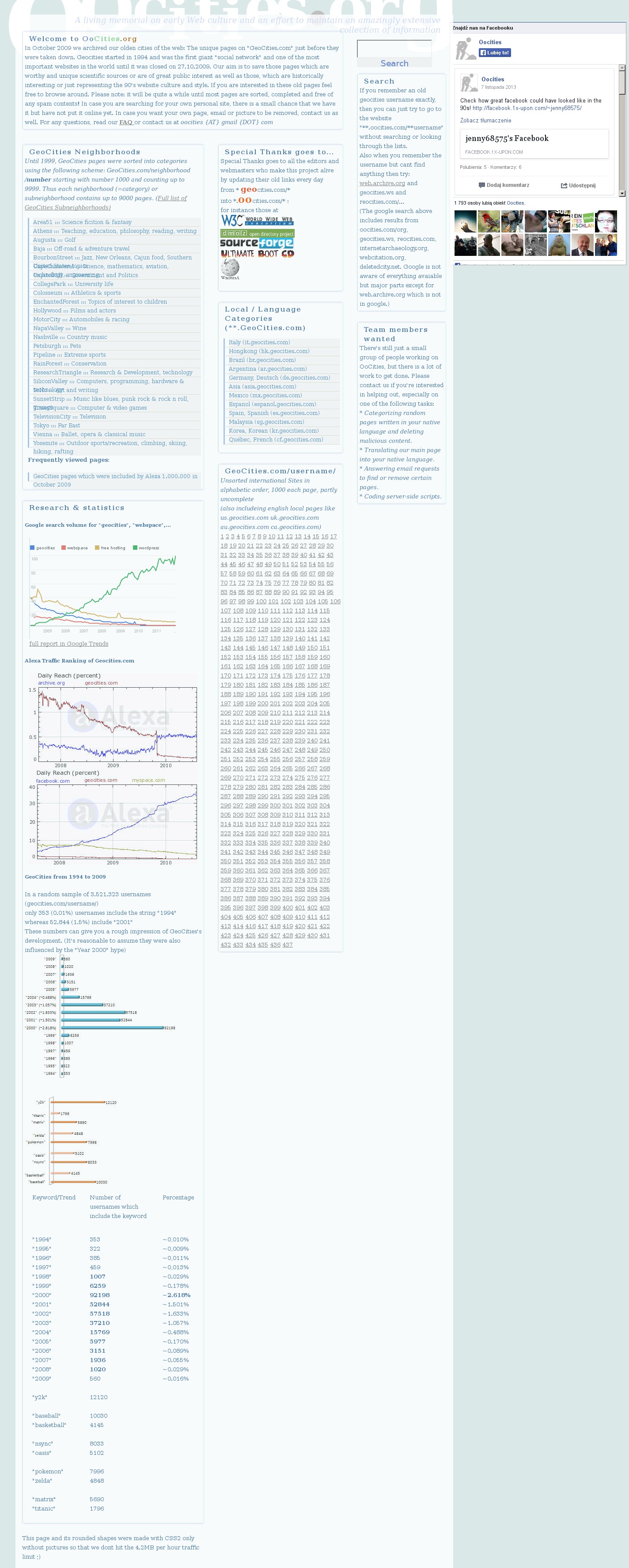Click the Oocities page avatar beside Lubię to!
629x1568 pixels.
click(x=466, y=49)
